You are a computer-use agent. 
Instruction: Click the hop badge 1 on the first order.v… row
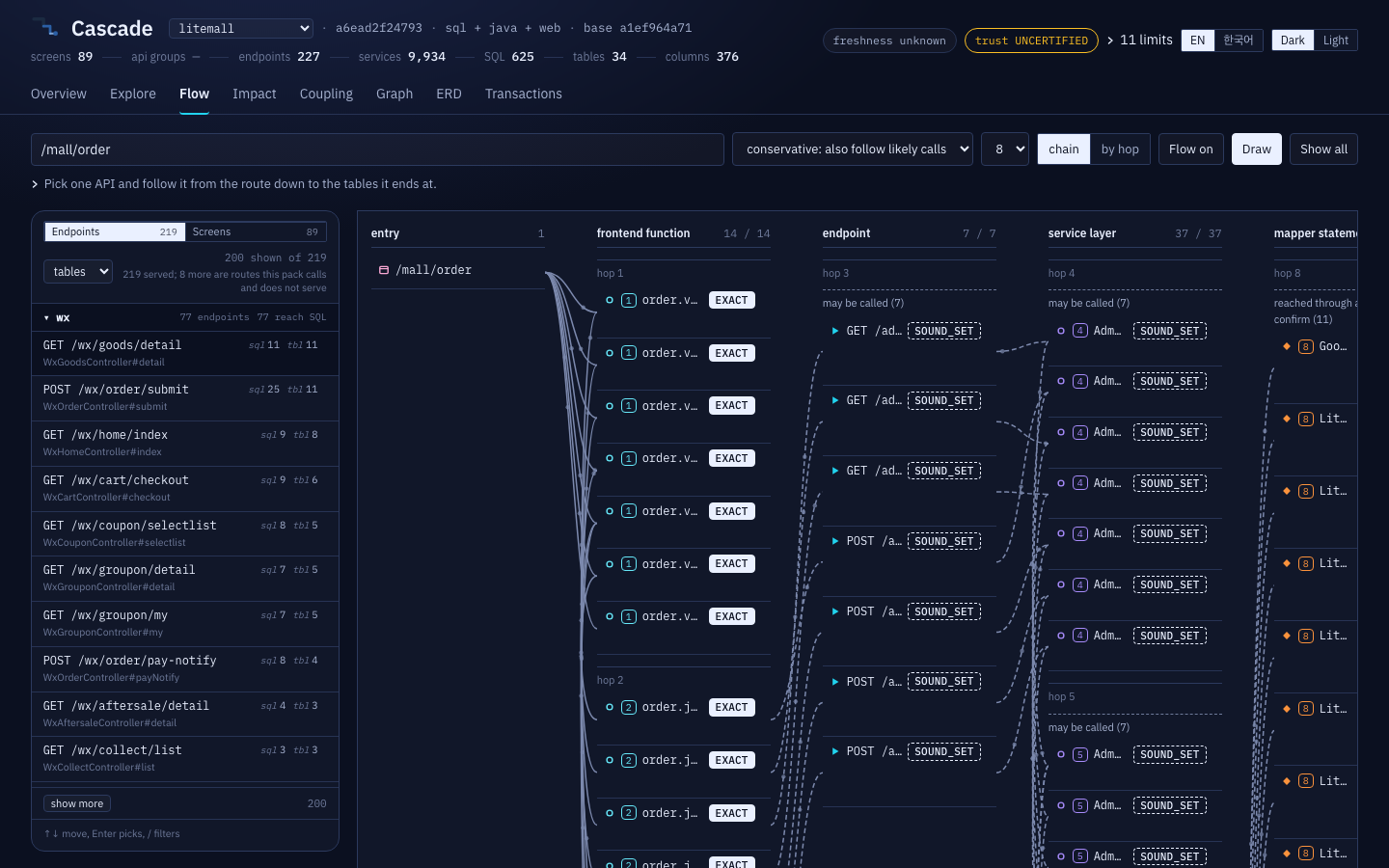[629, 300]
